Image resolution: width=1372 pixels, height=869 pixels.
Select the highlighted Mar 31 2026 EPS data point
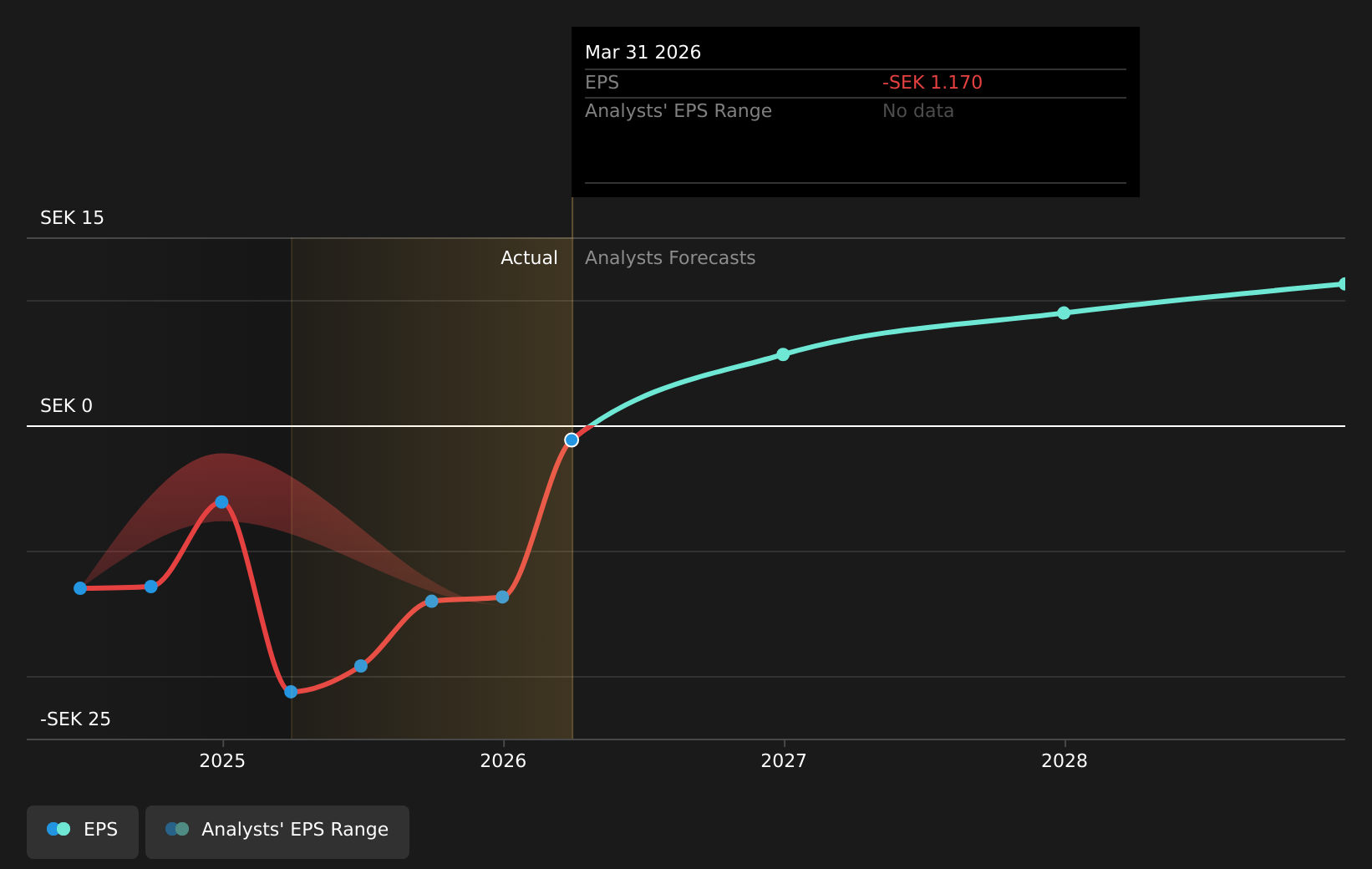pos(572,440)
